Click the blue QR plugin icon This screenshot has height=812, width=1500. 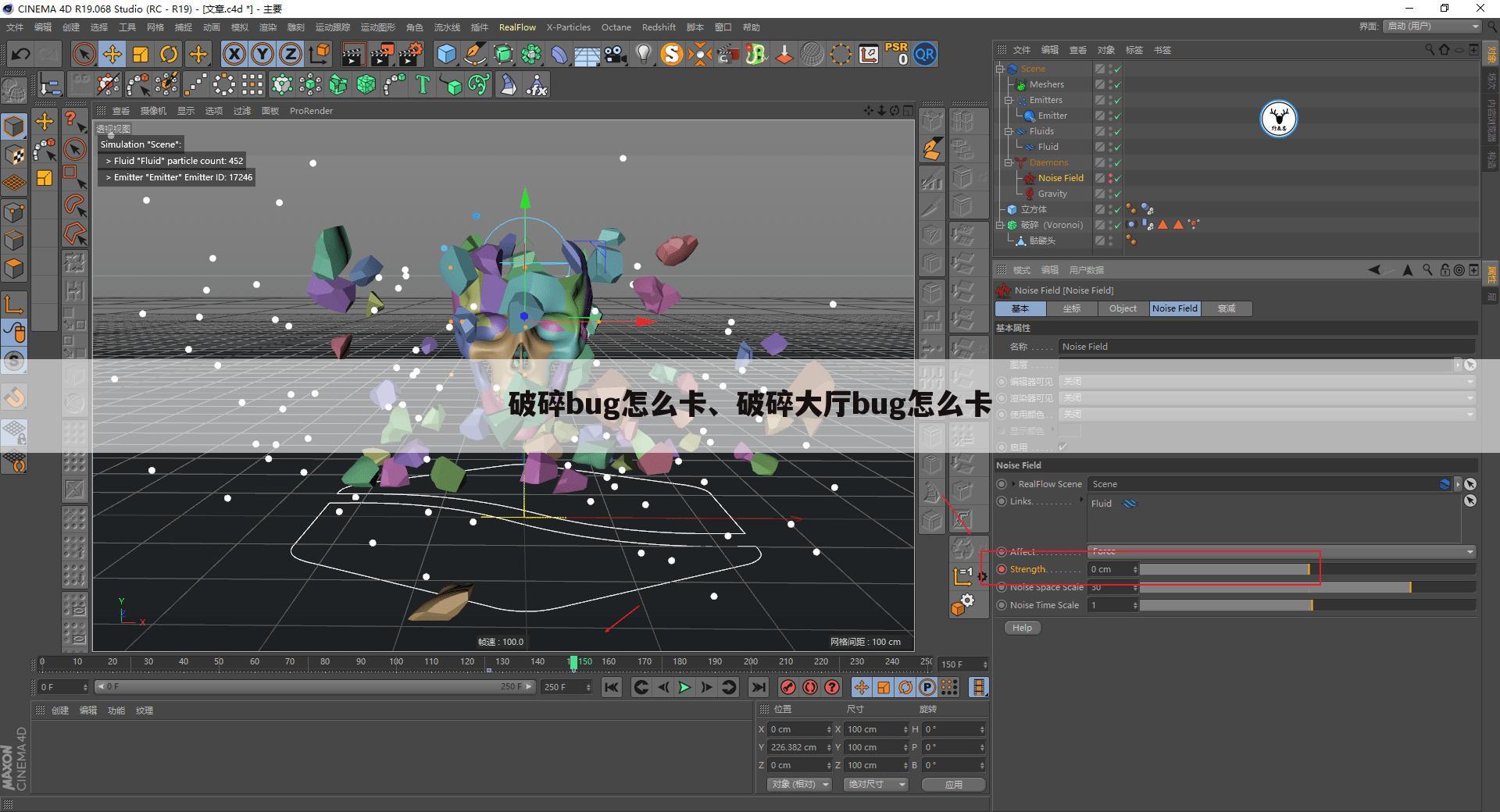925,54
